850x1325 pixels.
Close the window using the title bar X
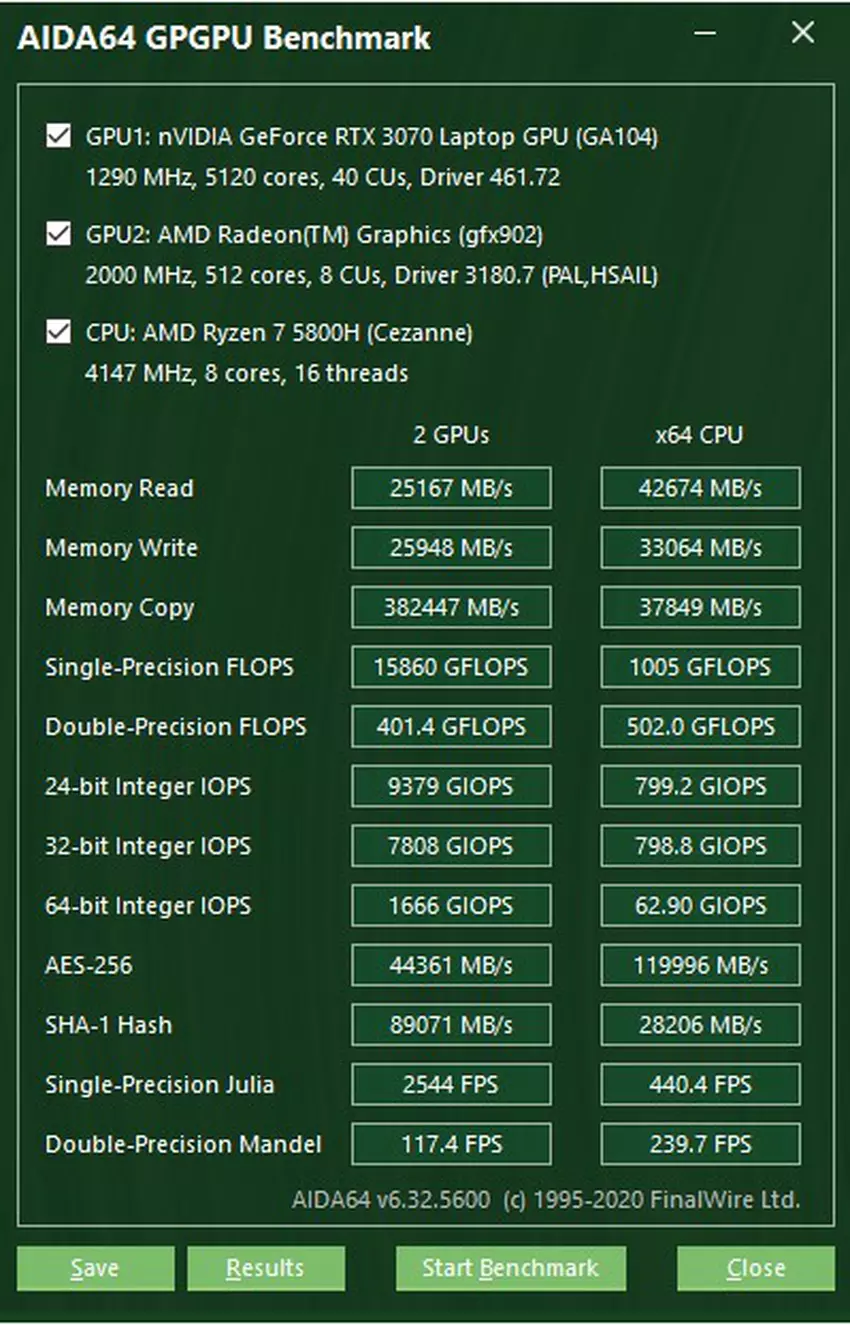point(802,34)
